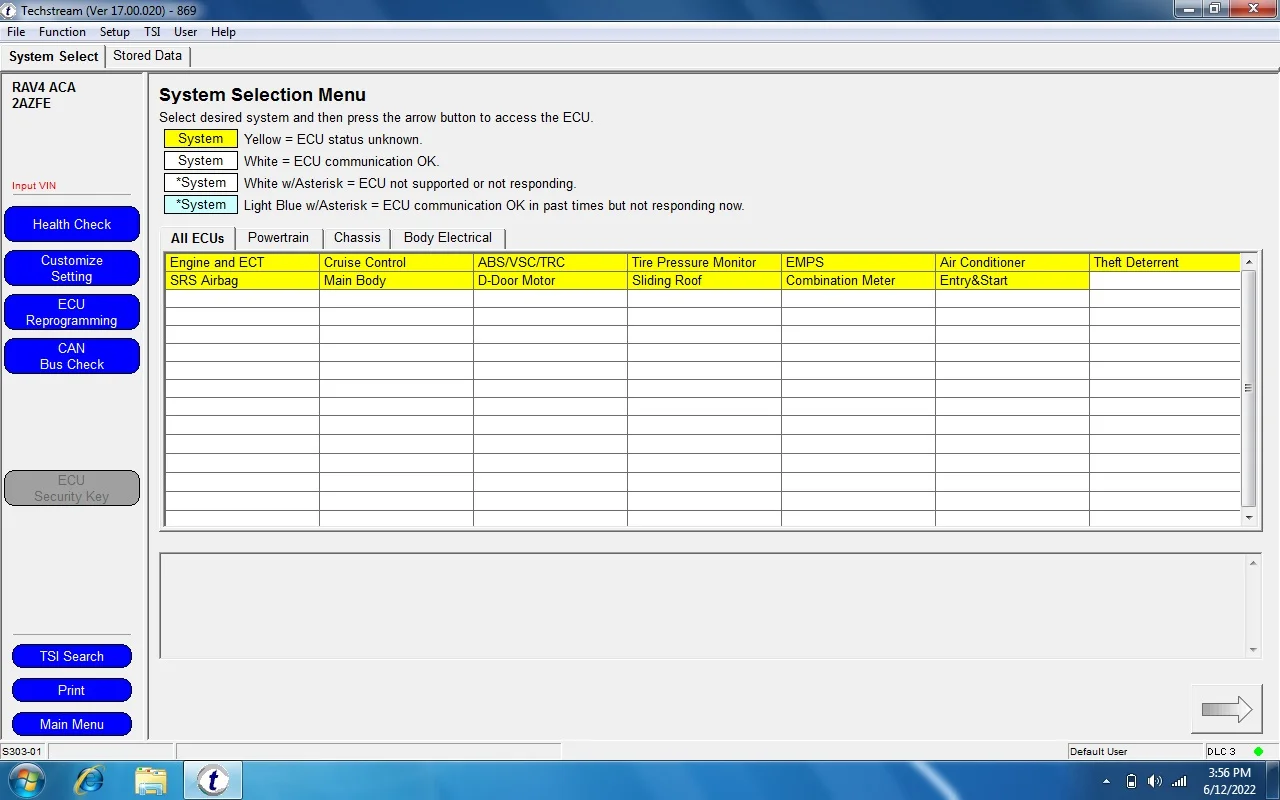The height and width of the screenshot is (800, 1280).
Task: Open the Function menu
Action: point(62,32)
